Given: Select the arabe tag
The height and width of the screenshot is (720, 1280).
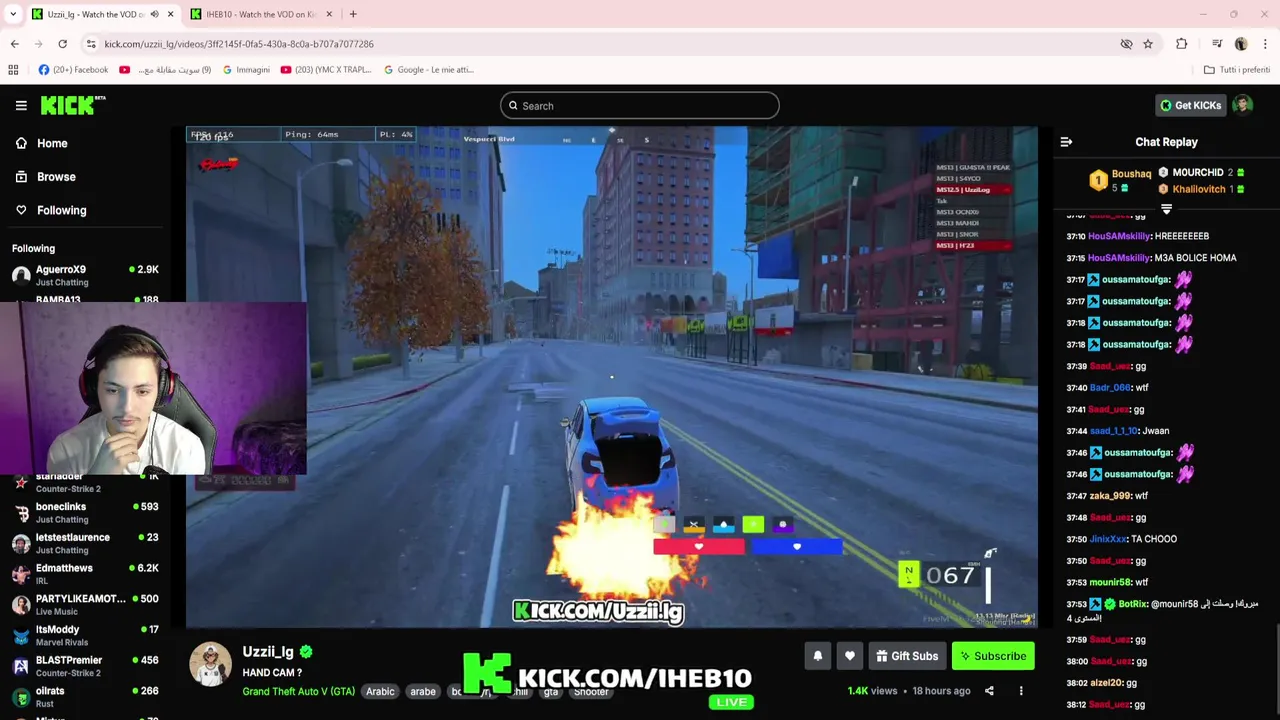Looking at the screenshot, I should pyautogui.click(x=423, y=691).
